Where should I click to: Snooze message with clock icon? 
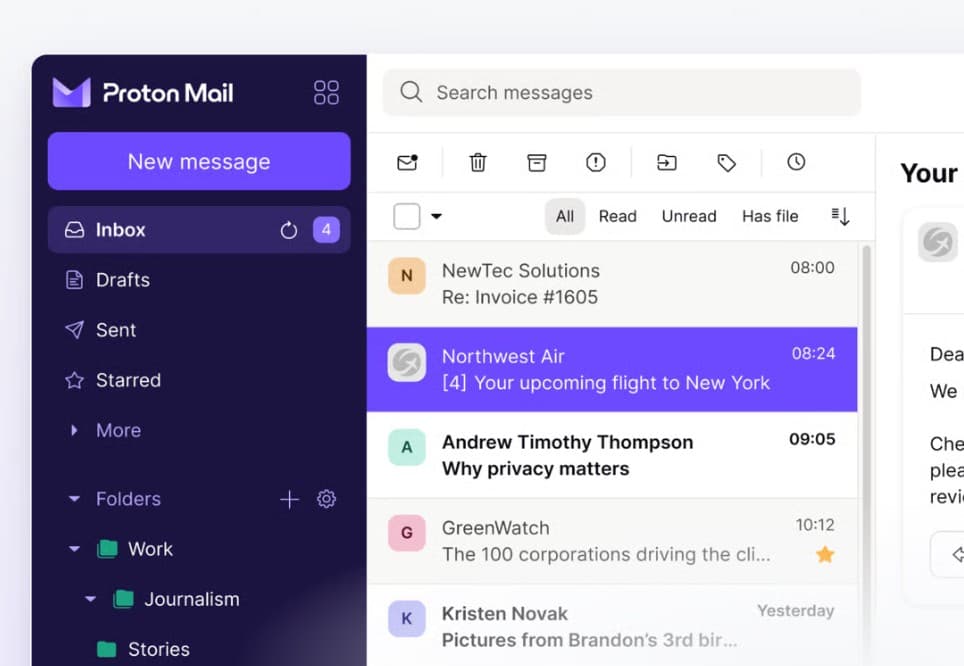(796, 162)
